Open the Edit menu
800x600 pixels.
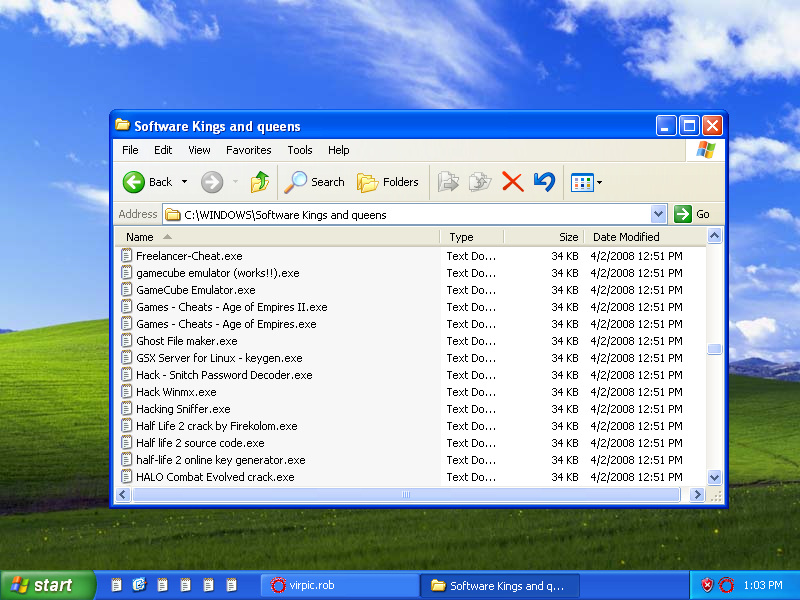163,150
